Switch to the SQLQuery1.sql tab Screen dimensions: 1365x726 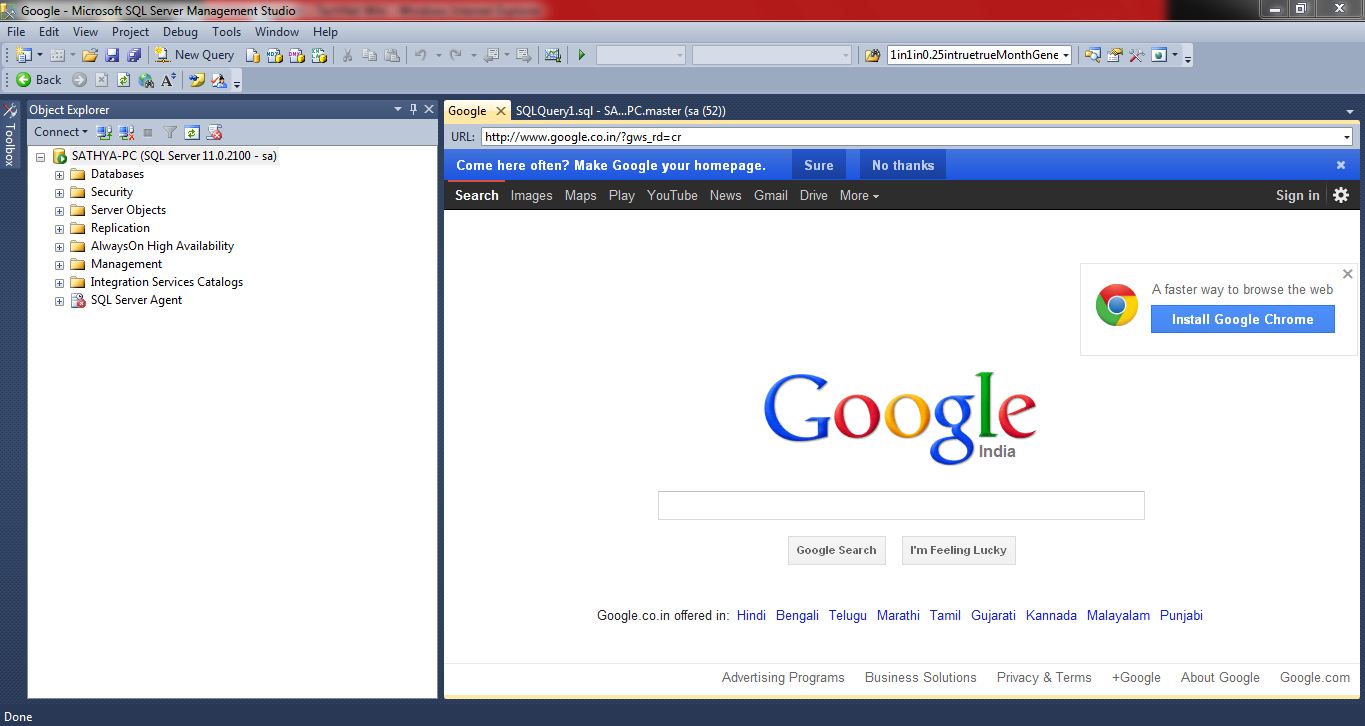coord(620,111)
